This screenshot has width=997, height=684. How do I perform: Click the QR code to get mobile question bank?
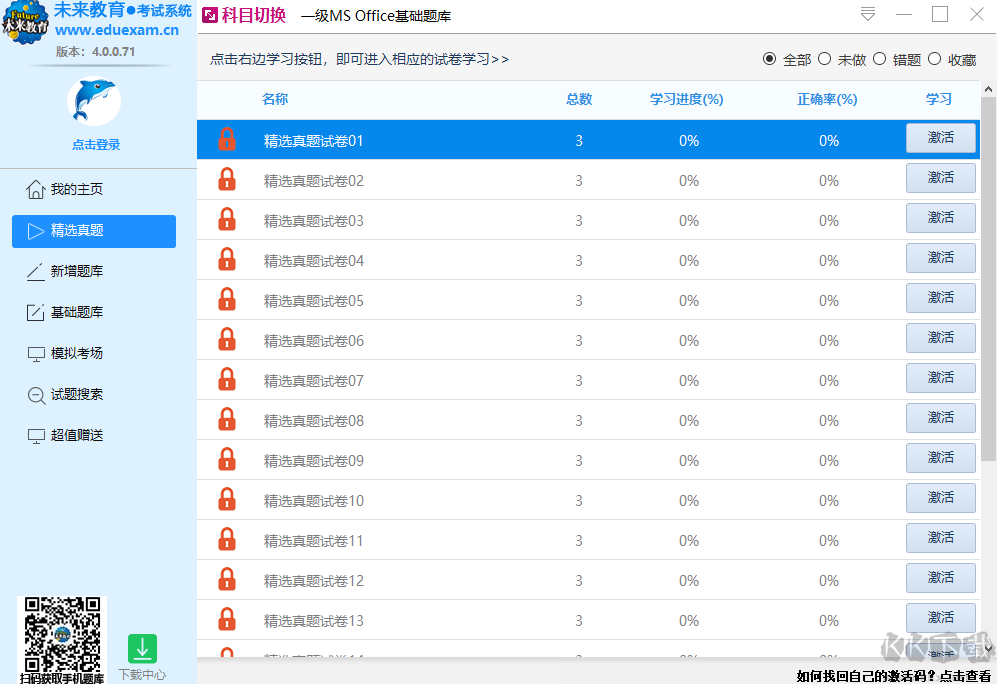61,633
